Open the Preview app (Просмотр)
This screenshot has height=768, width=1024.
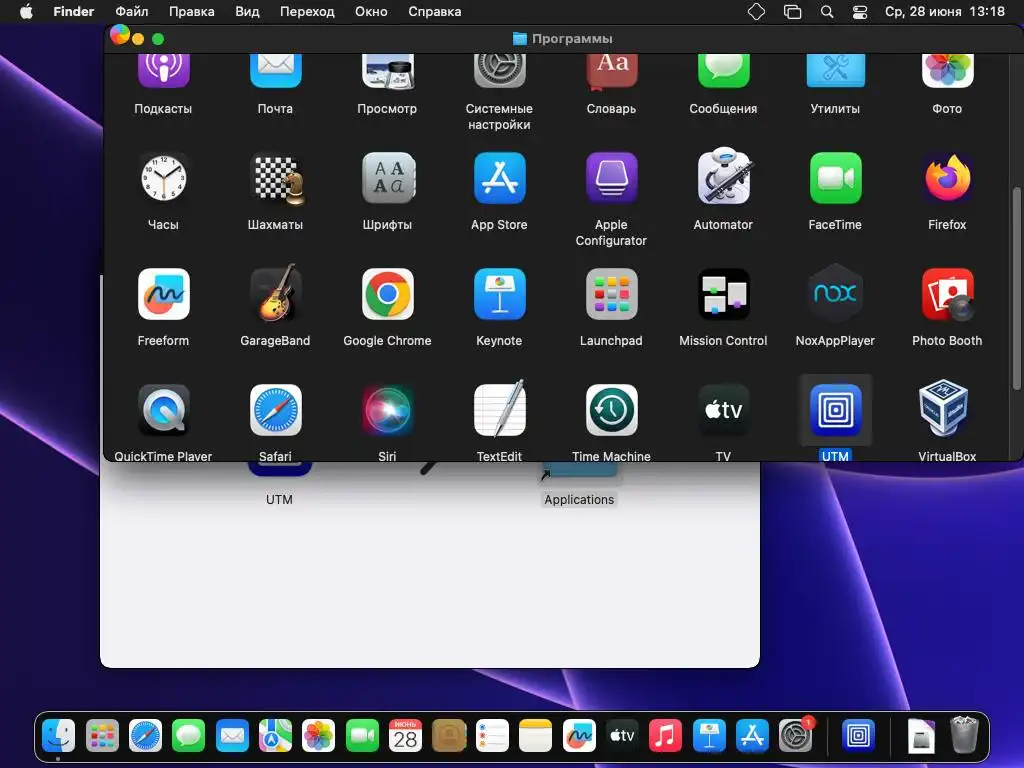388,71
